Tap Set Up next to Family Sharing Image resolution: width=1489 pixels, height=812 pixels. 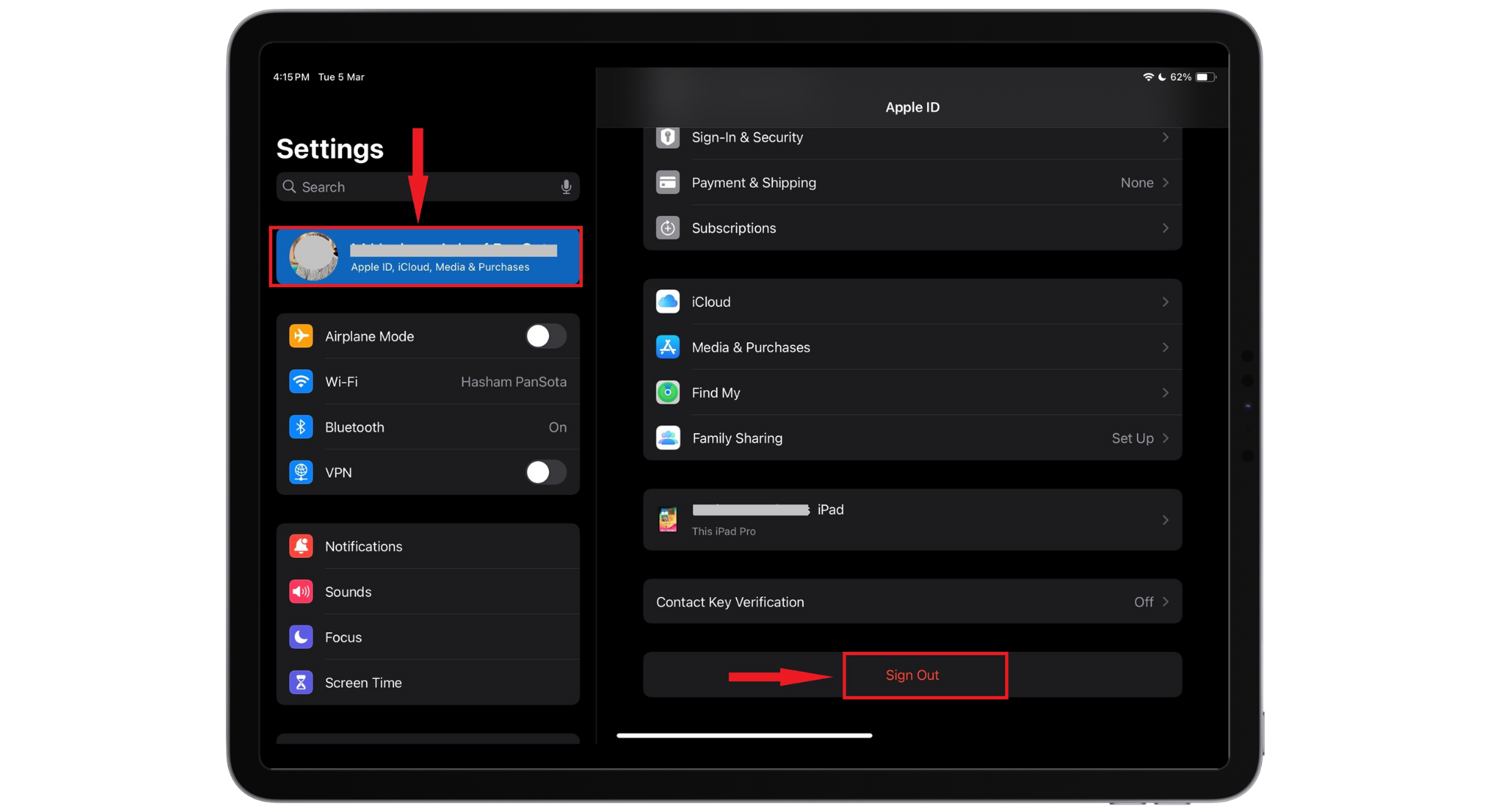[x=1133, y=438]
